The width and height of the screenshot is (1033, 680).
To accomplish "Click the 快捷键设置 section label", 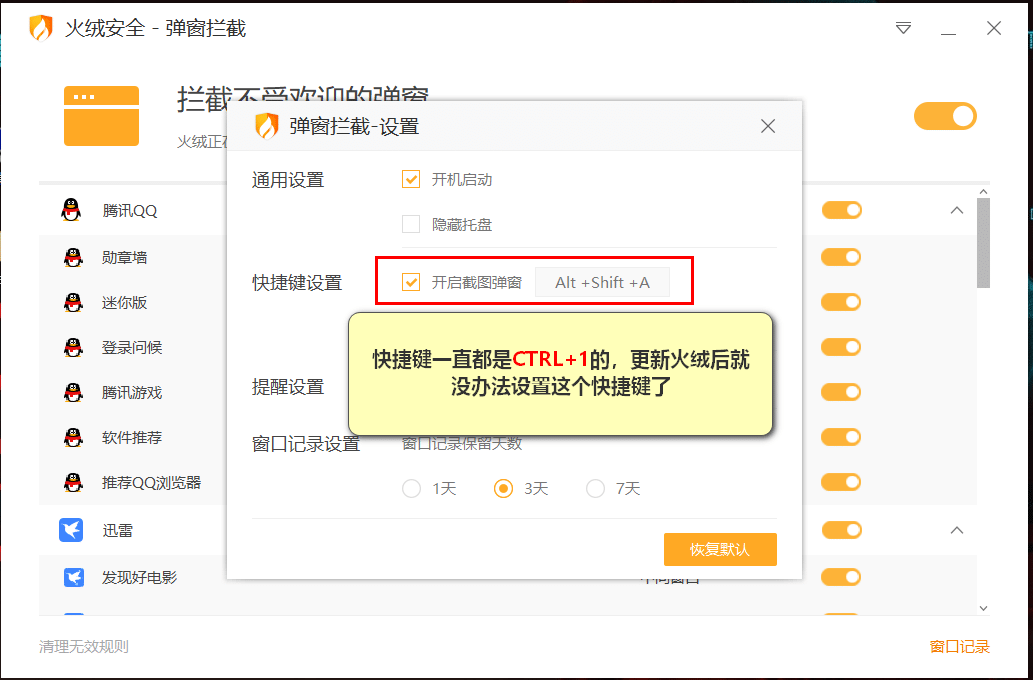I will coord(297,283).
